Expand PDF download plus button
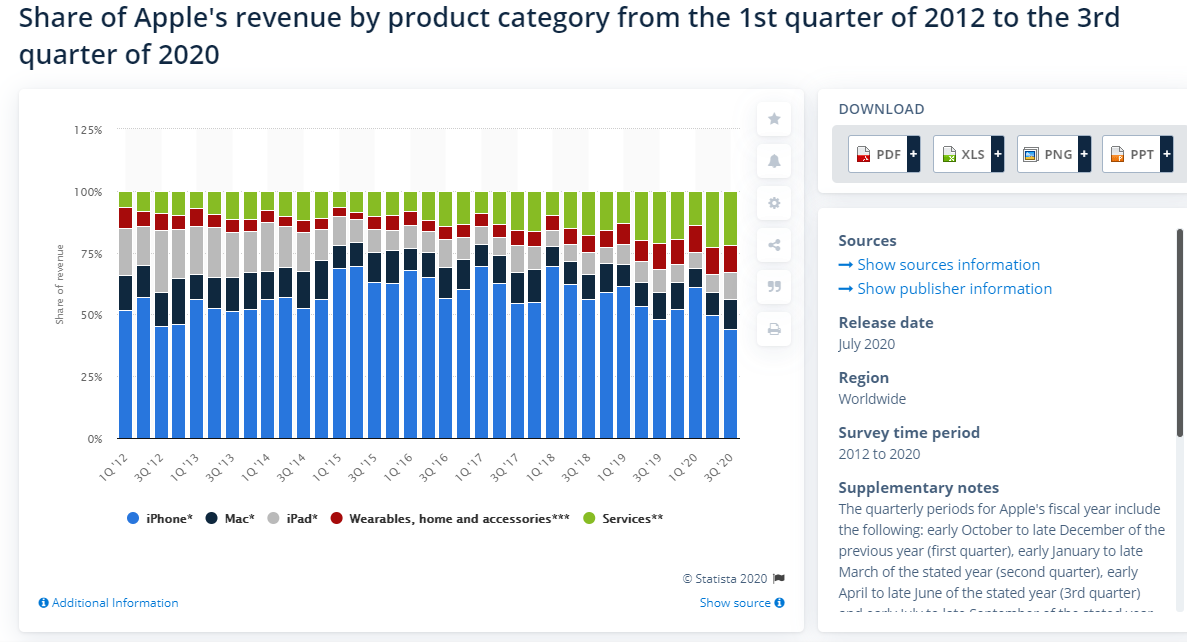1187x642 pixels. 914,154
